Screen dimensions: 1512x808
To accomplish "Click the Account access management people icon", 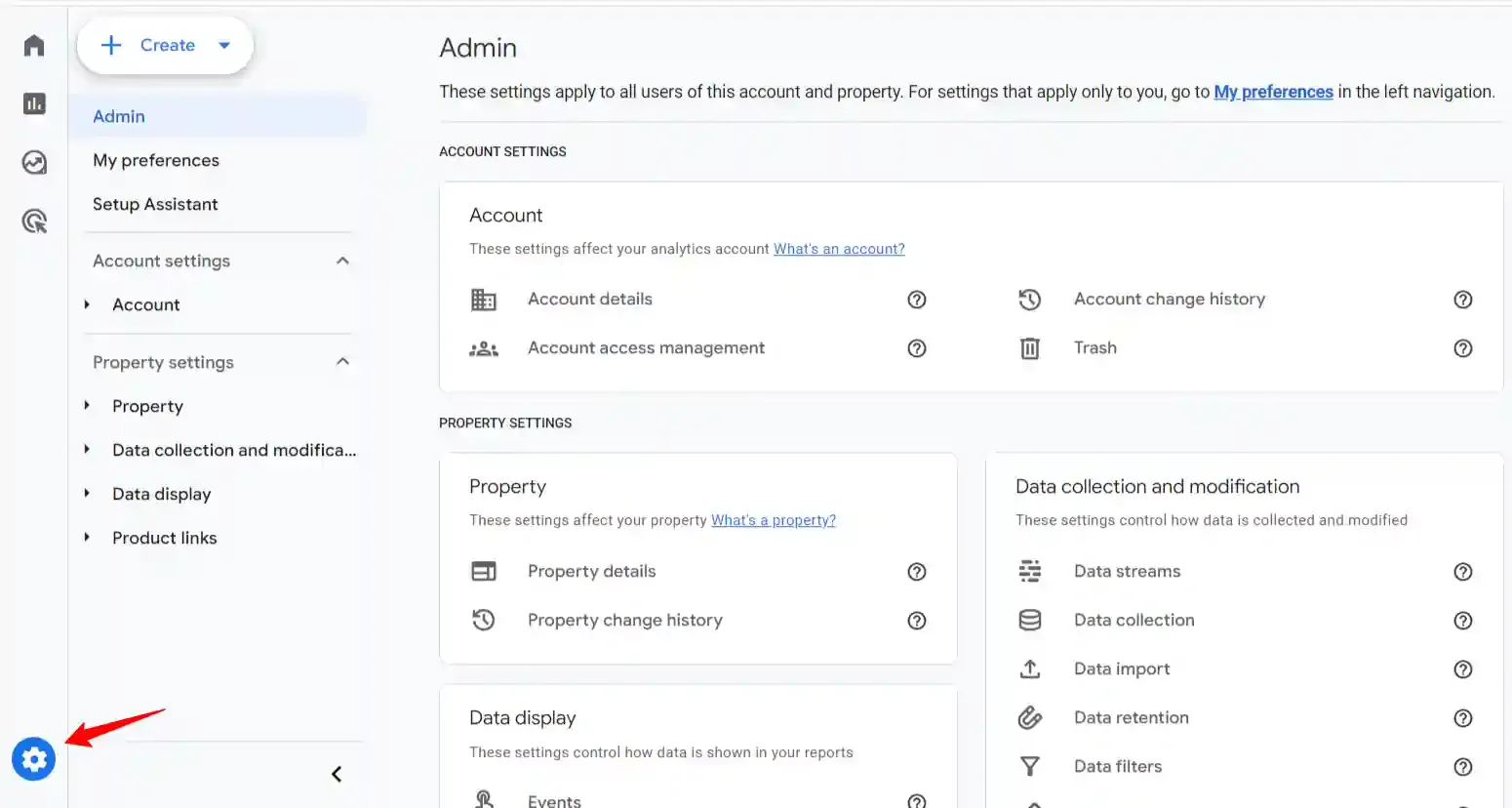I will 484,348.
